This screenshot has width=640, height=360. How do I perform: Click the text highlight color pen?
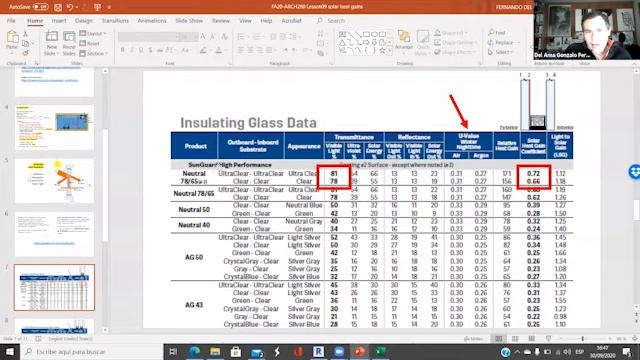pos(203,50)
